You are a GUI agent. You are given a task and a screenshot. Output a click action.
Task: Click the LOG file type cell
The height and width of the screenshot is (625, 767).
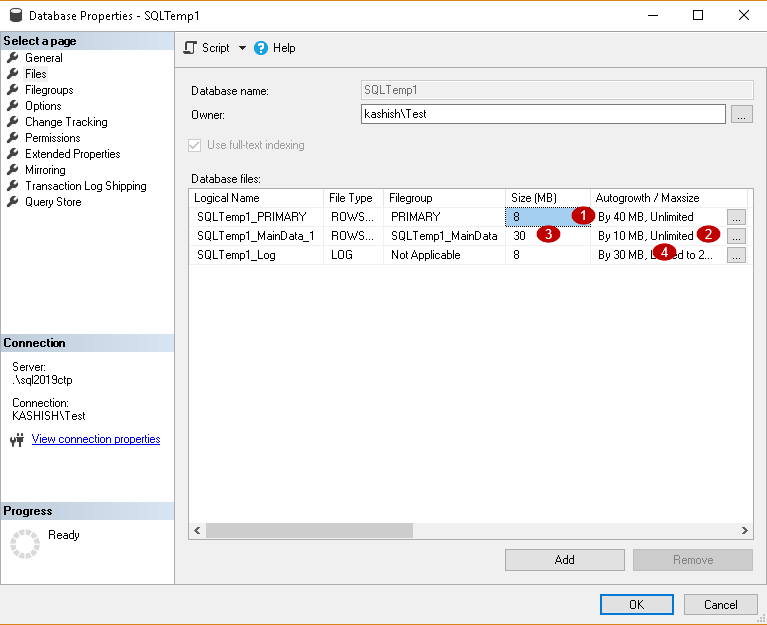(x=354, y=255)
